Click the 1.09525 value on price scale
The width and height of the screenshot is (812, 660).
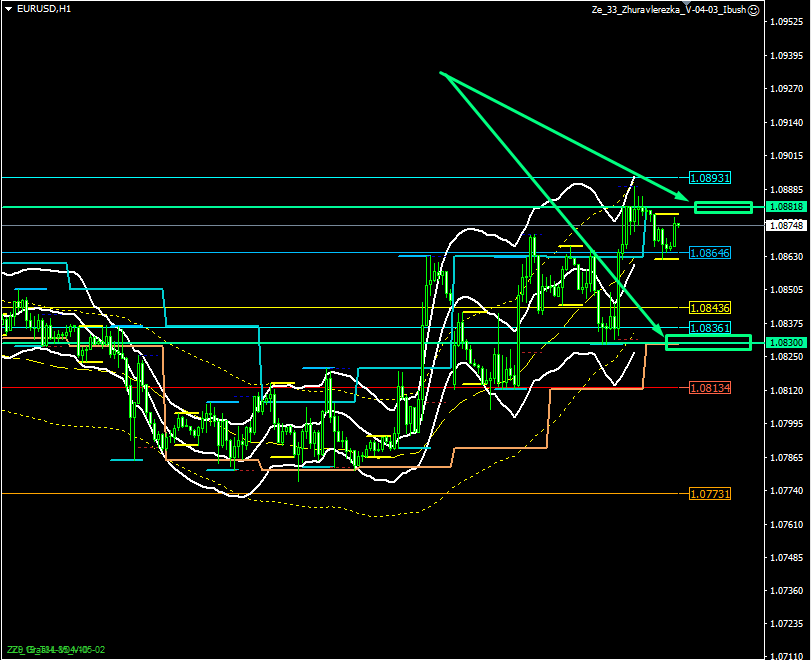coord(787,21)
